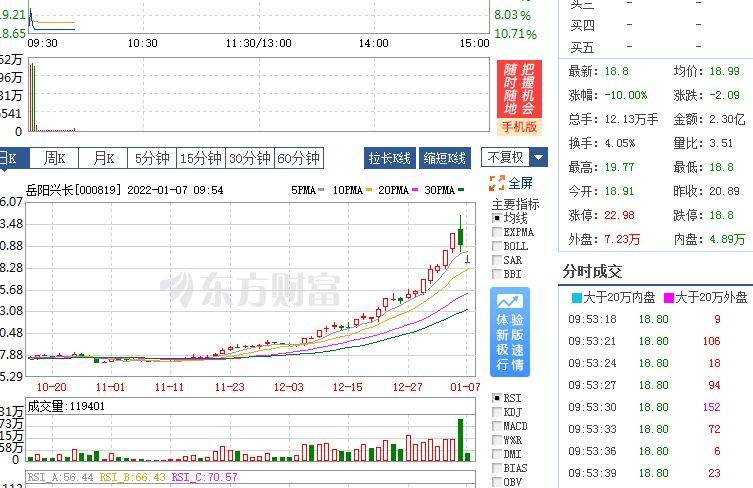Click the 5PMA legend color marker
This screenshot has width=753, height=488.
[x=321, y=190]
